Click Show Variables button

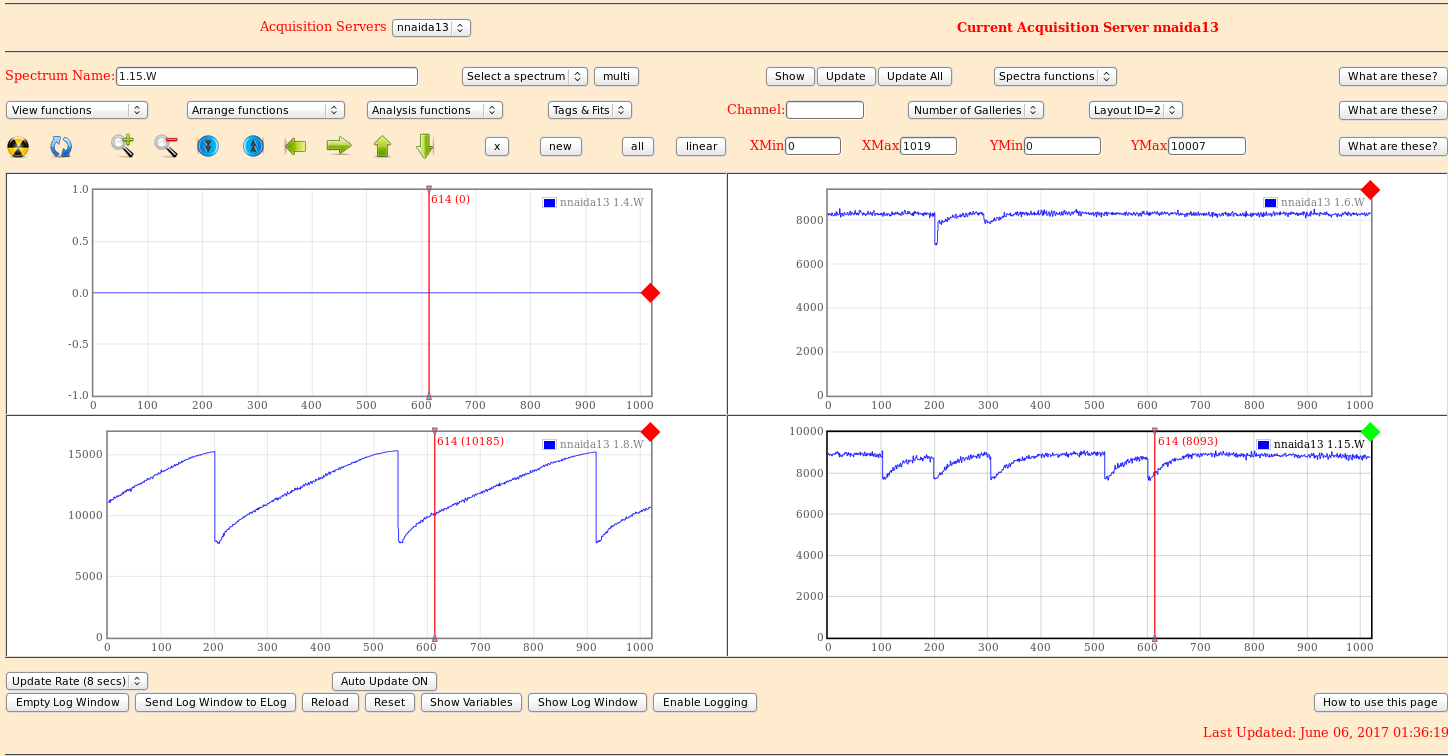[472, 702]
